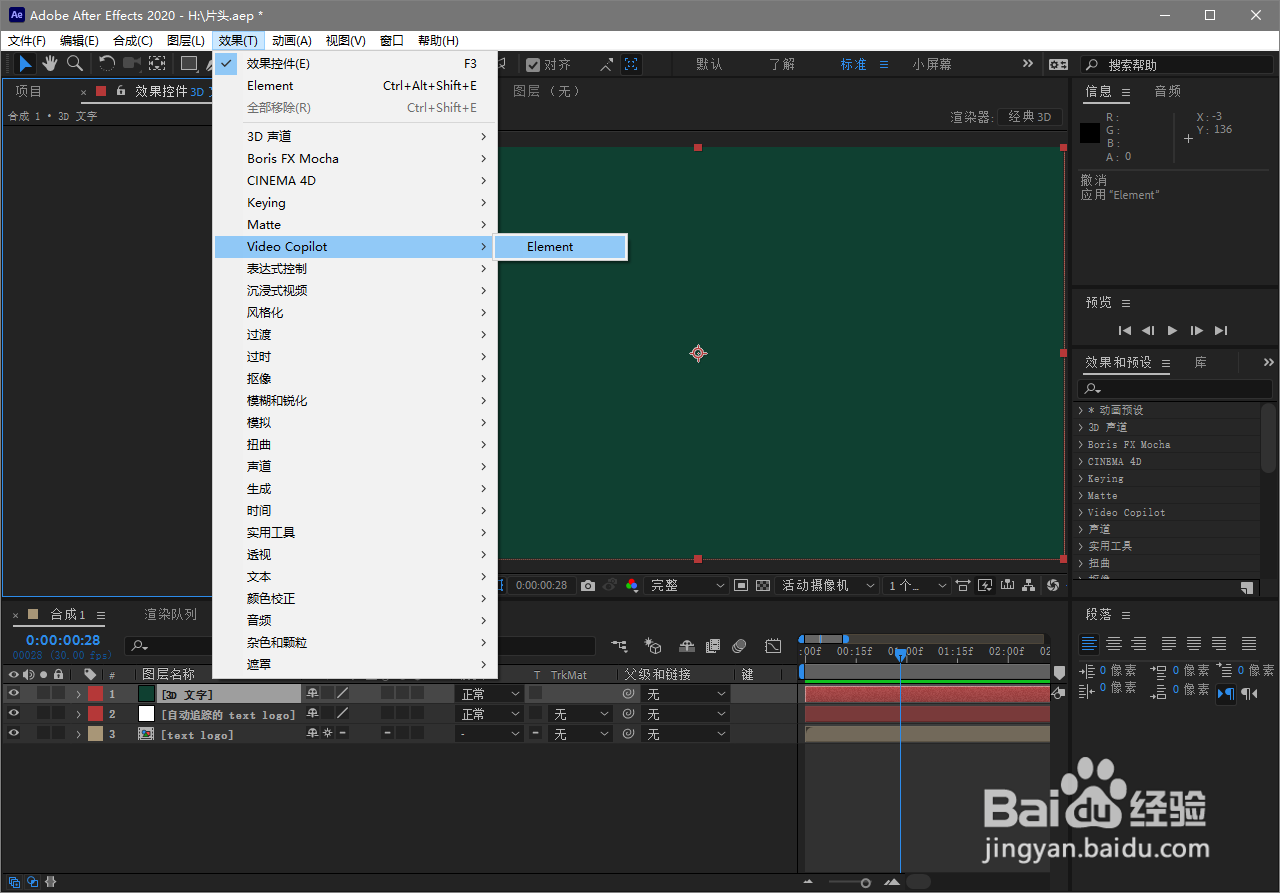Hide the 自动追踪的 text logo layer
This screenshot has width=1280, height=893.
click(14, 713)
